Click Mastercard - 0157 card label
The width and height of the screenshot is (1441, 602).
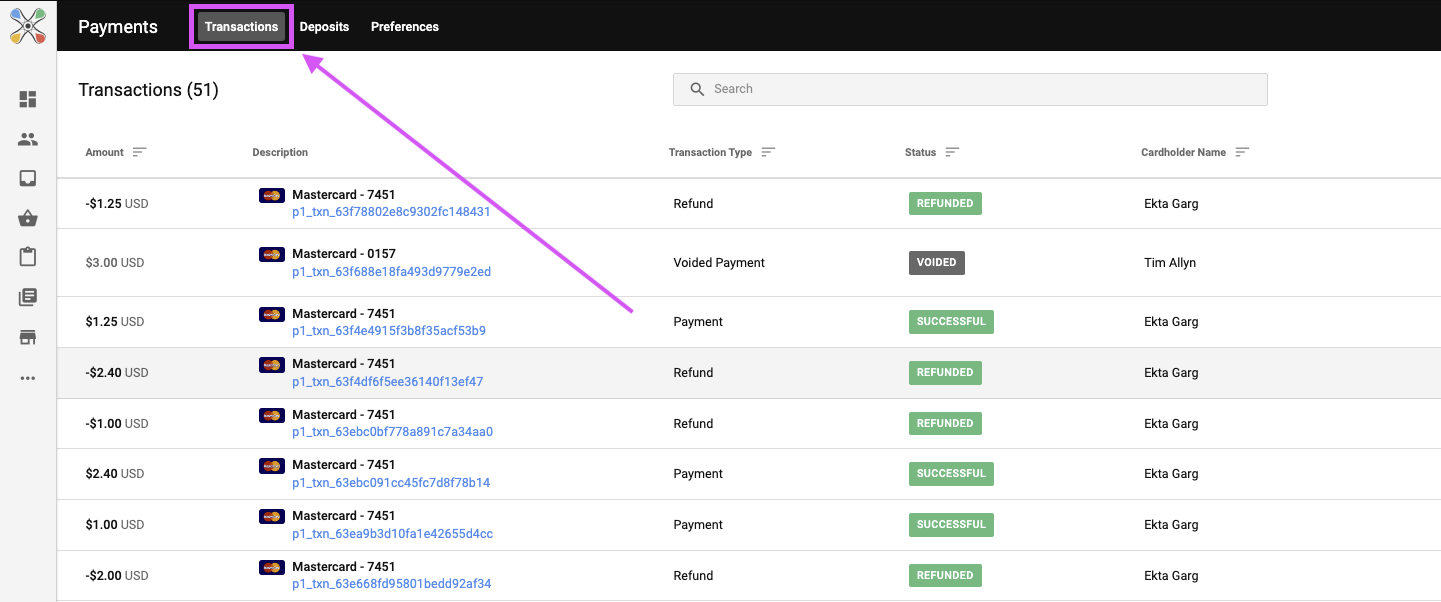point(344,254)
